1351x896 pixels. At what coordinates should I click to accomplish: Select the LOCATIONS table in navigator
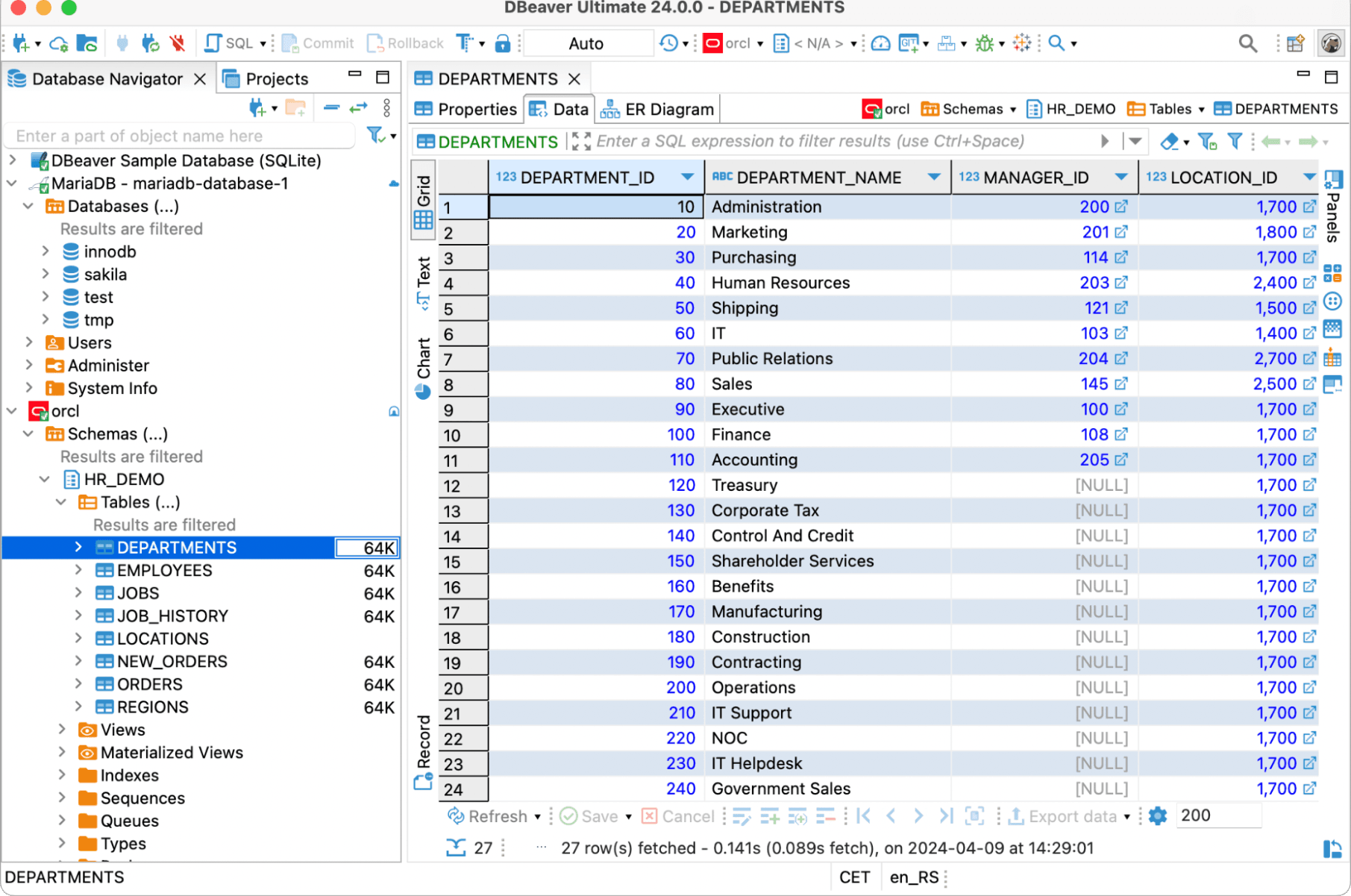click(162, 639)
